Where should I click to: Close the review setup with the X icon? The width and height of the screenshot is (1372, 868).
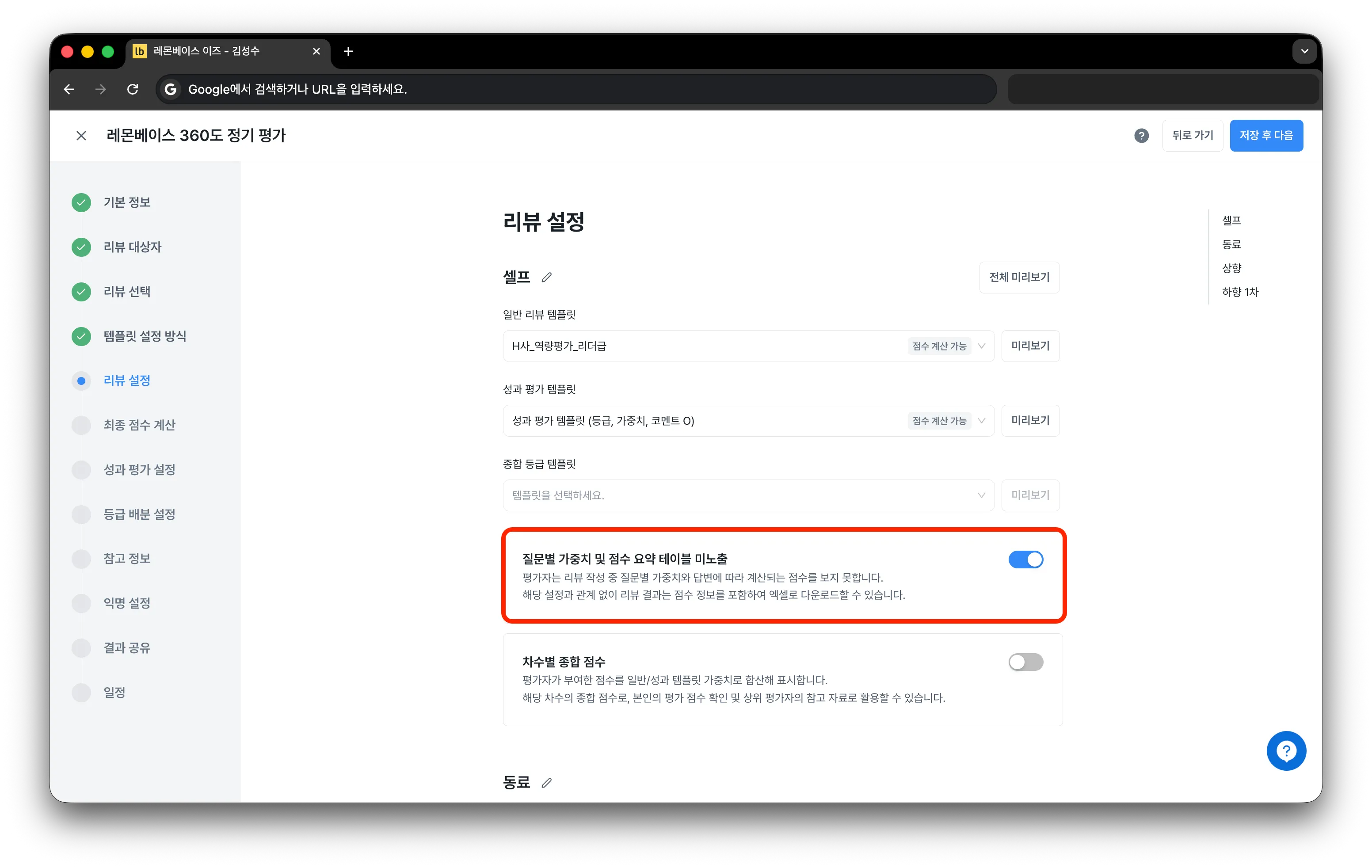tap(81, 136)
